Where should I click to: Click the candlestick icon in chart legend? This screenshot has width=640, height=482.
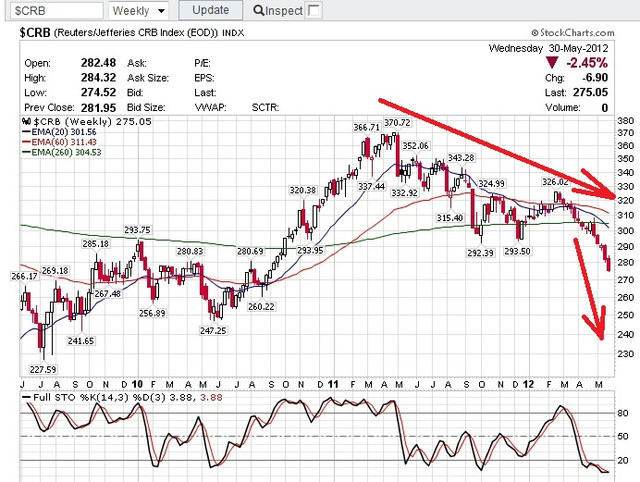click(26, 121)
